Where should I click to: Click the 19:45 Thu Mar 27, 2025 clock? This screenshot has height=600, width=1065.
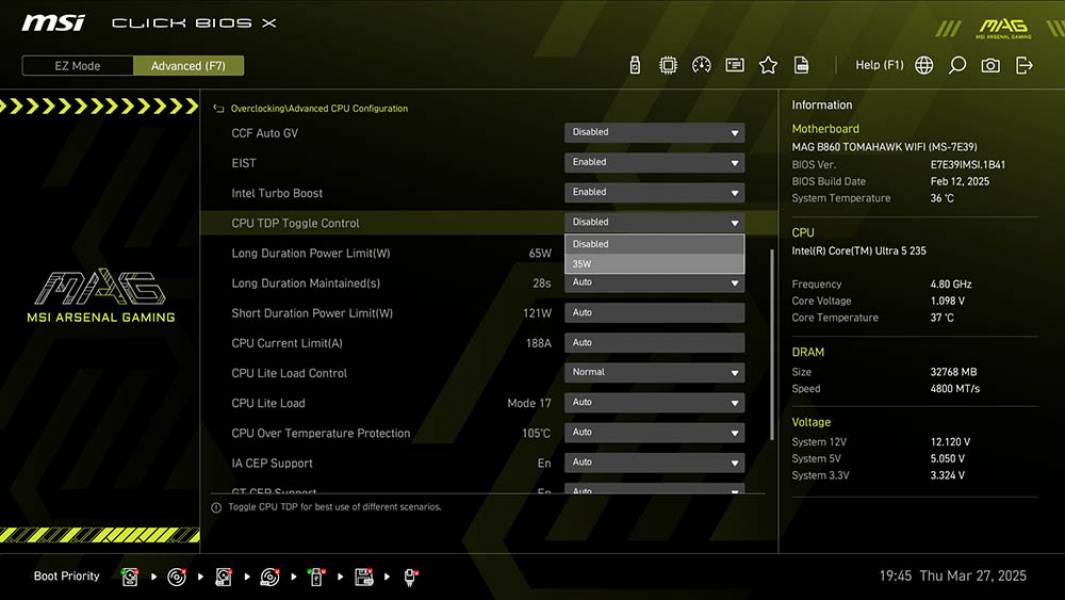pos(952,576)
